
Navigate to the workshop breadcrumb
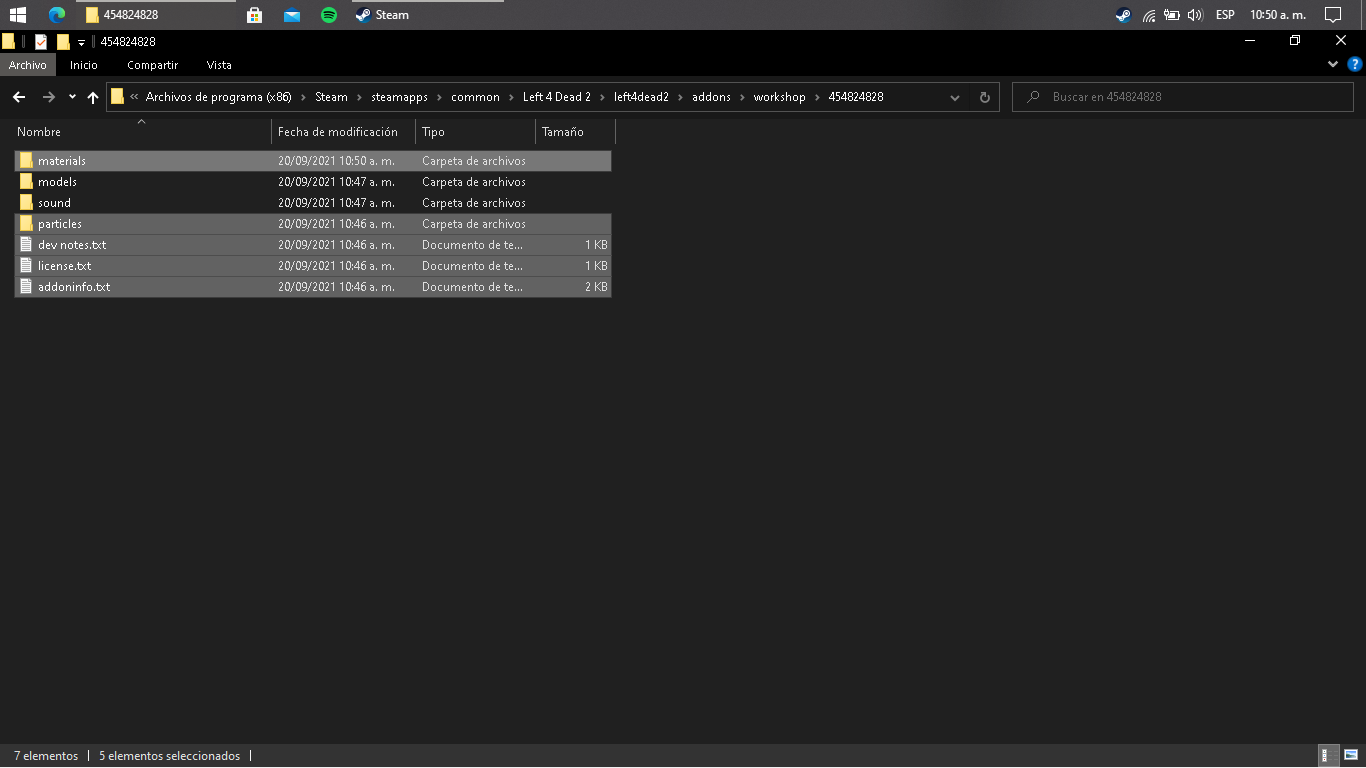(x=780, y=97)
